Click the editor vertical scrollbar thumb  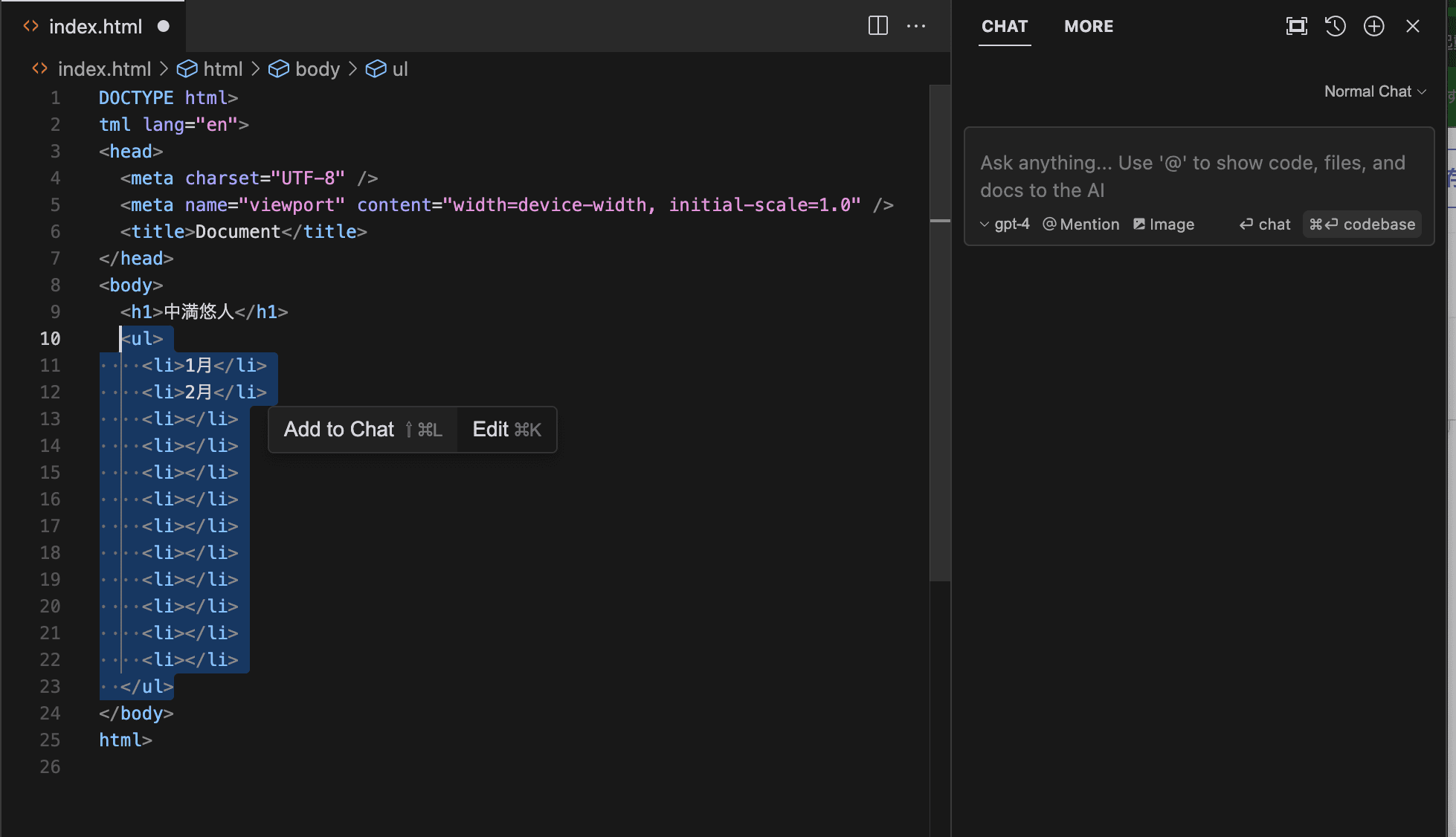940,332
